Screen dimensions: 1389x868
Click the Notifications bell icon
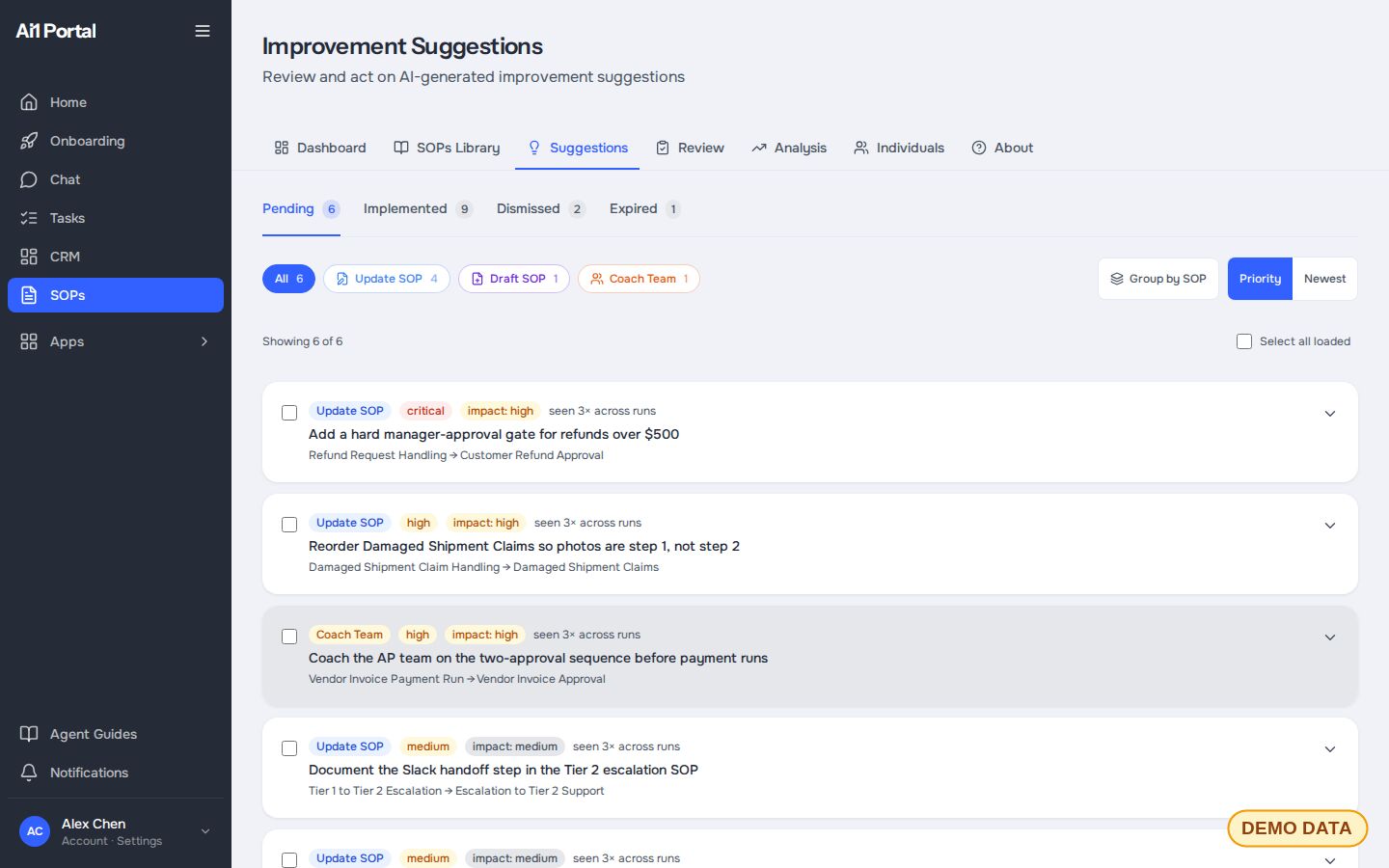point(29,773)
